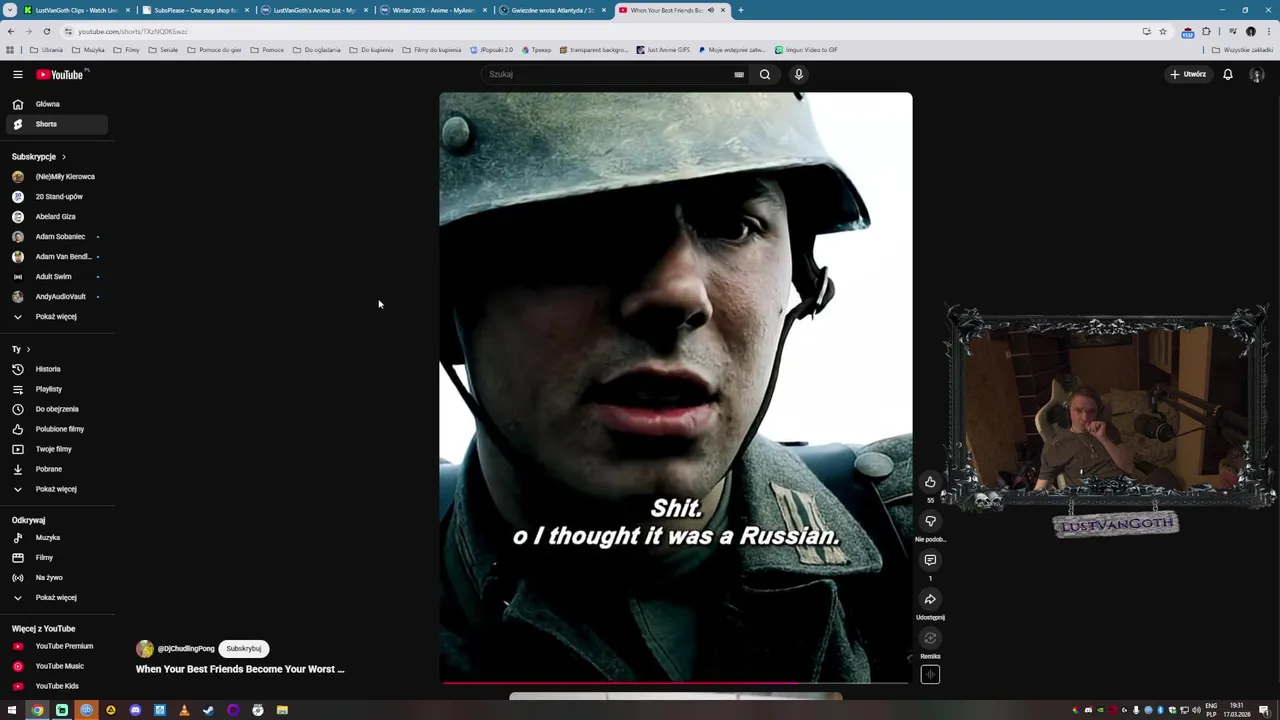Open Steam from the taskbar
Viewport: 1280px width, 720px height.
pos(208,710)
